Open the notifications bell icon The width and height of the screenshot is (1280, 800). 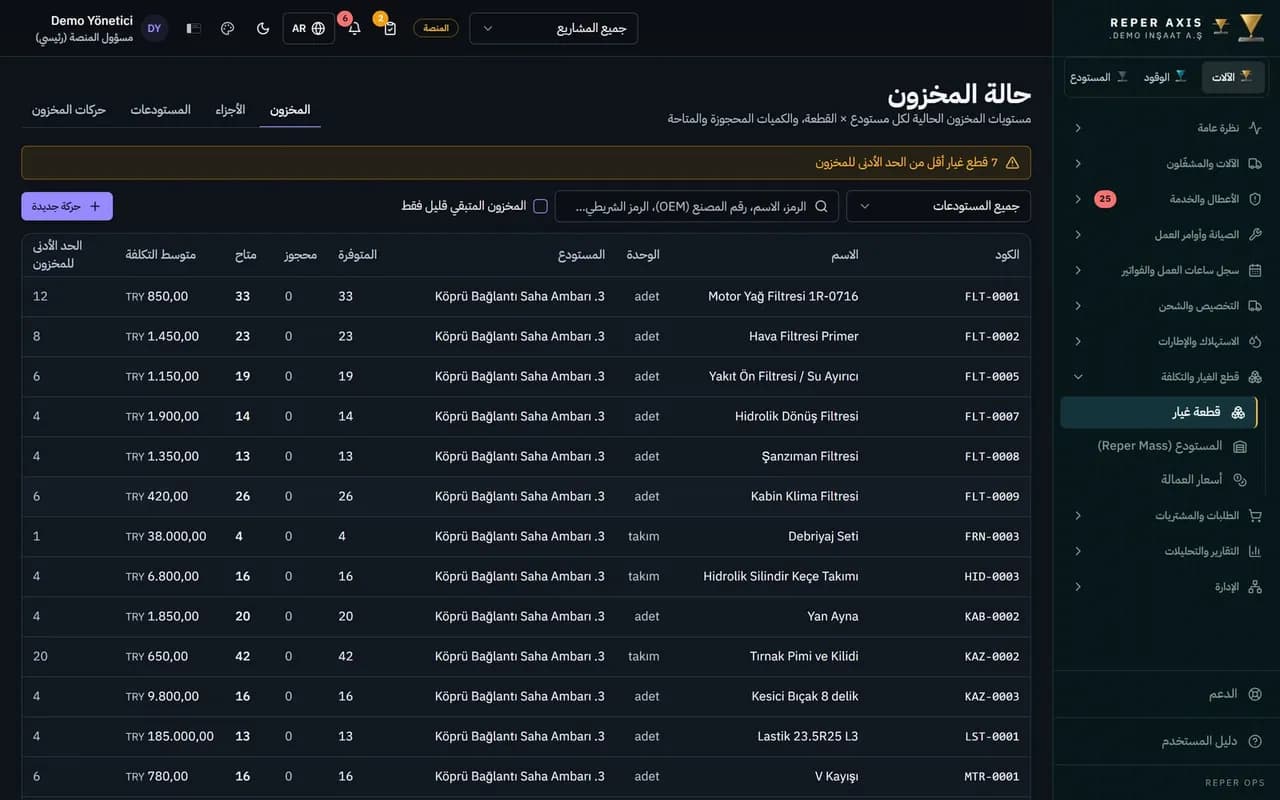[x=354, y=28]
